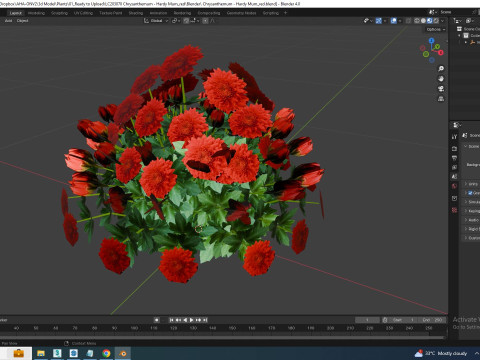
Task: Open the Object menu in the viewport header
Action: 22,21
